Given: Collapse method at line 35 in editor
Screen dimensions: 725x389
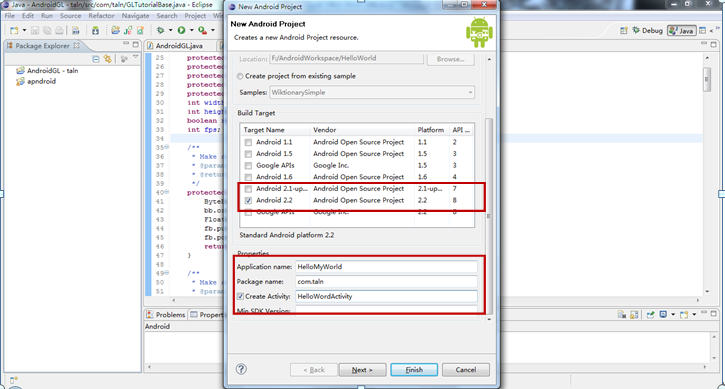Looking at the screenshot, I should (x=167, y=147).
